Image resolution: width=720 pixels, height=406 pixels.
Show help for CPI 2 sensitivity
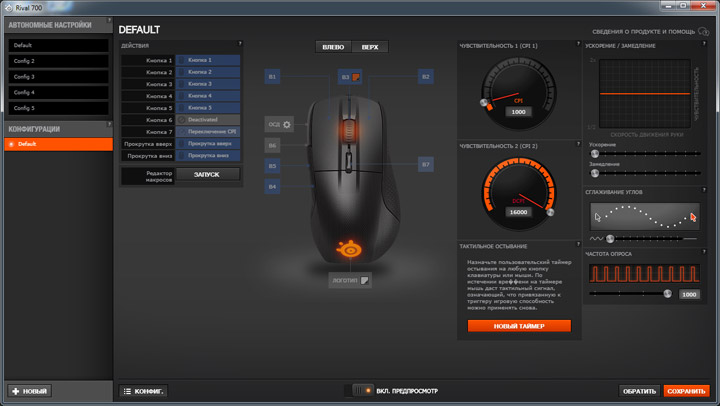(578, 144)
